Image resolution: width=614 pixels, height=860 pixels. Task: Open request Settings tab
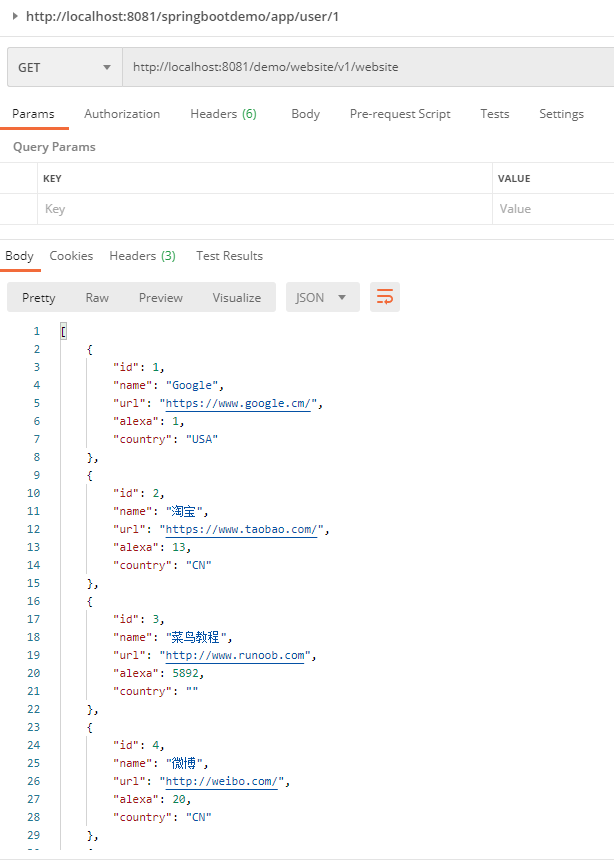pyautogui.click(x=560, y=114)
